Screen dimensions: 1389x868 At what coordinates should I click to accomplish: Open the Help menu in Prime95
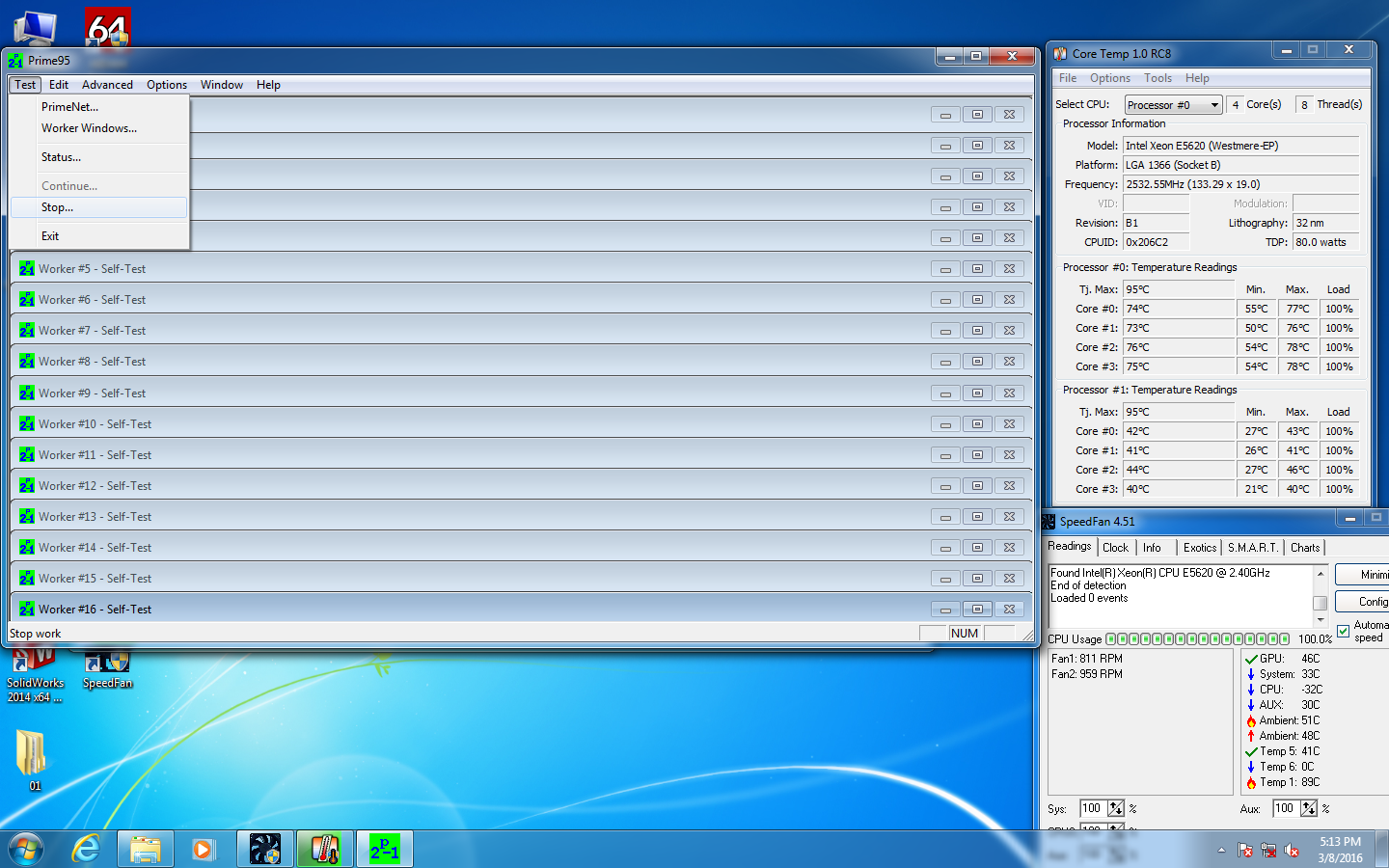click(268, 85)
